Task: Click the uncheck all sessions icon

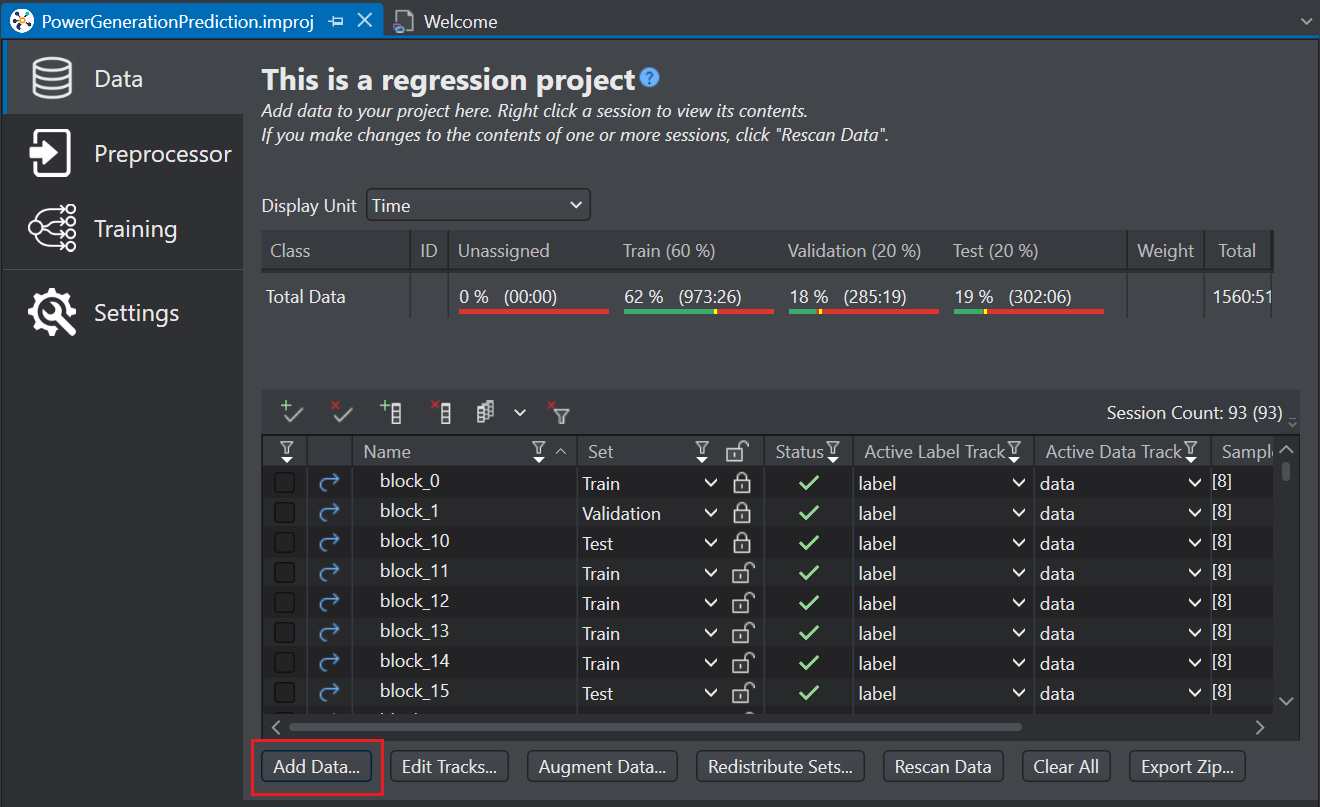Action: pos(342,411)
